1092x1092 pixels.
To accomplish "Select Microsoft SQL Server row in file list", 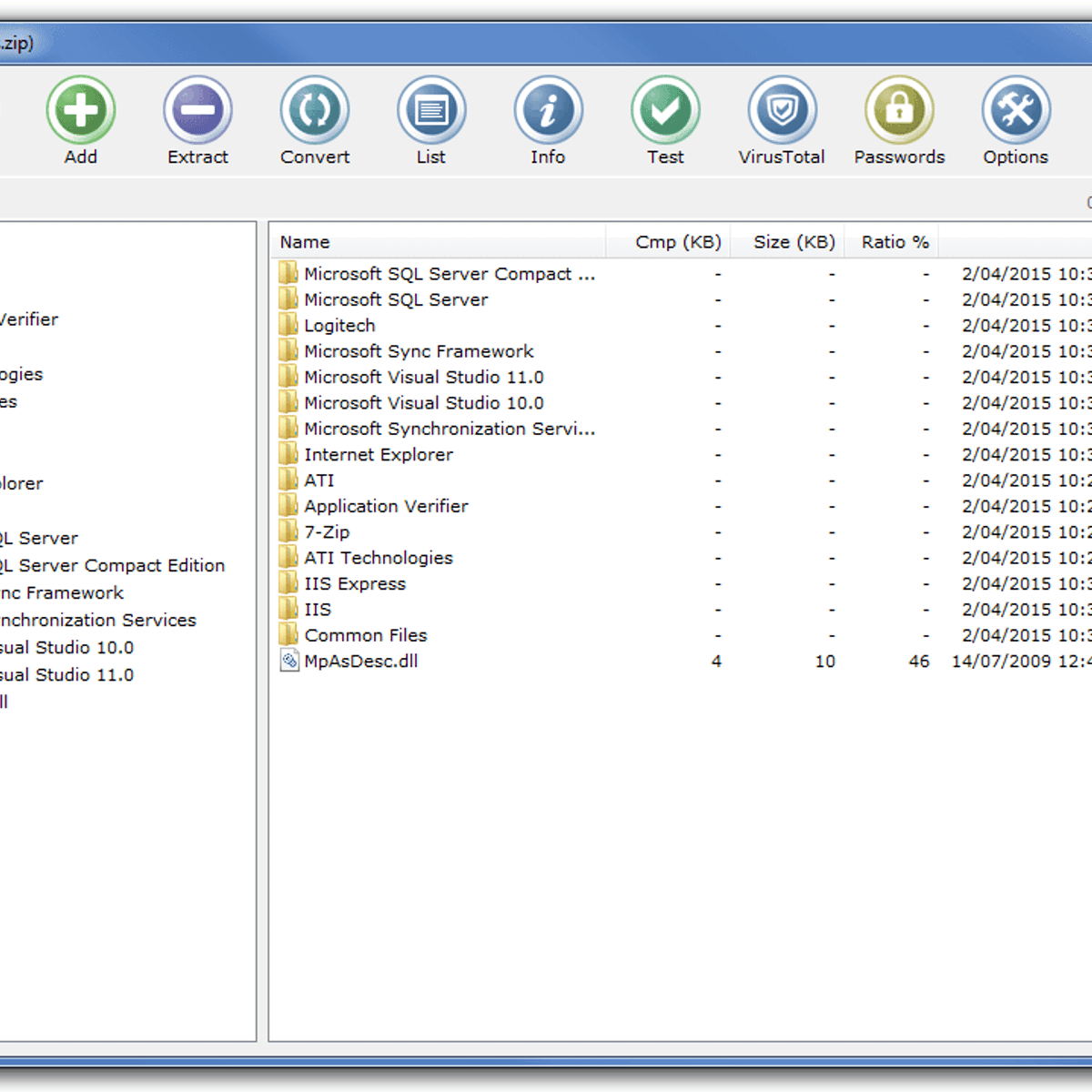I will coord(396,299).
